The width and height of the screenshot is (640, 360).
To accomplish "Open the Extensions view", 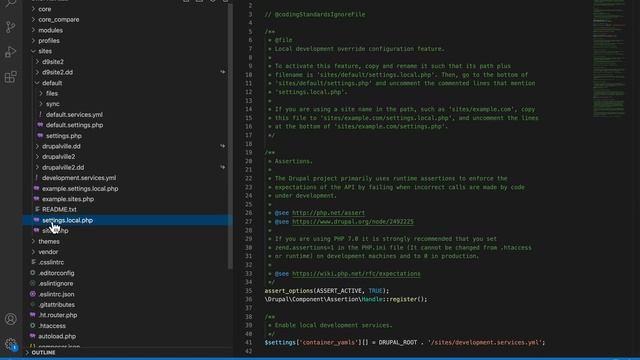I will click(x=11, y=77).
